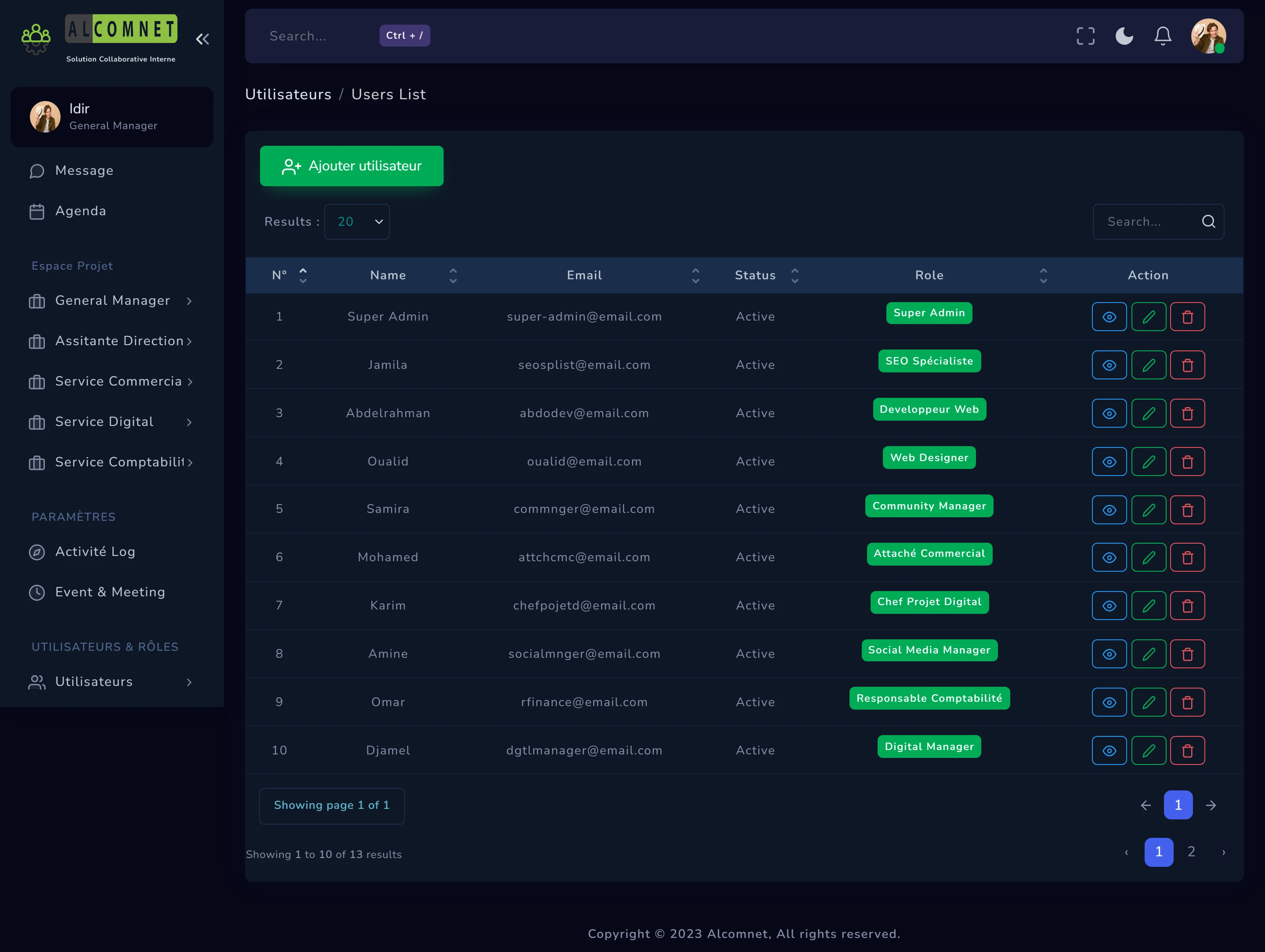Toggle dark mode with the moon icon
The width and height of the screenshot is (1265, 952).
click(x=1124, y=36)
